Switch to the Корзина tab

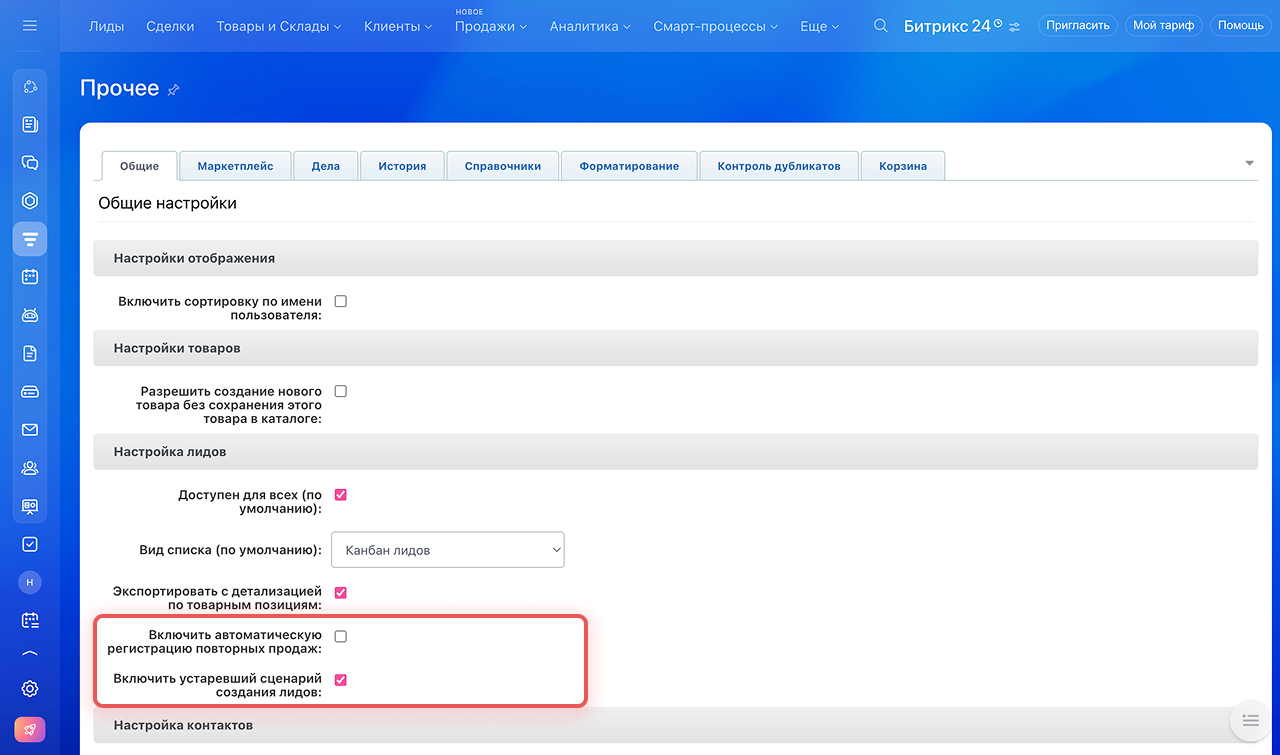903,166
